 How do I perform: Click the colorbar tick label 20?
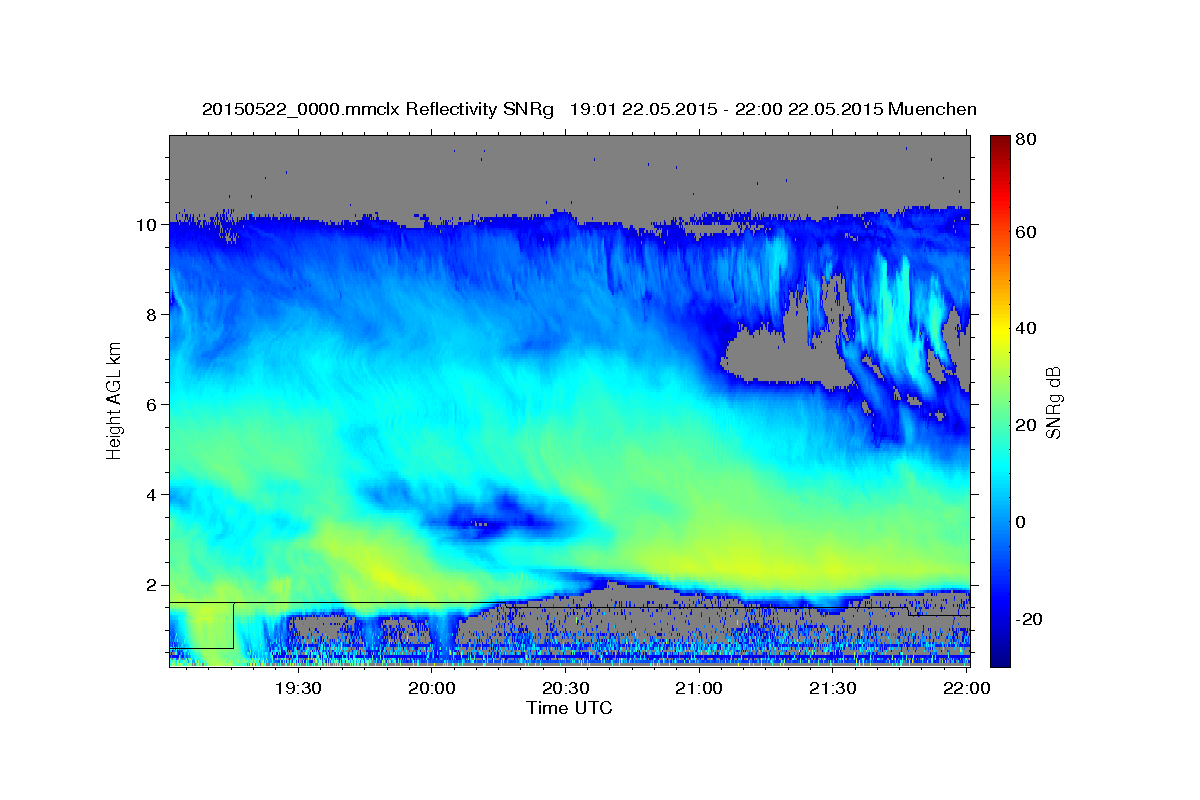pyautogui.click(x=1026, y=426)
